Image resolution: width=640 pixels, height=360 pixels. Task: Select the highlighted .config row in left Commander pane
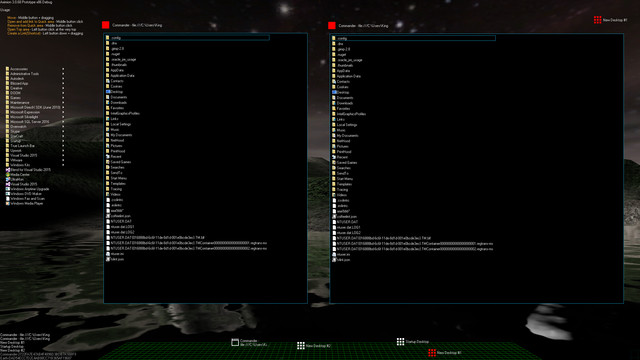187,38
